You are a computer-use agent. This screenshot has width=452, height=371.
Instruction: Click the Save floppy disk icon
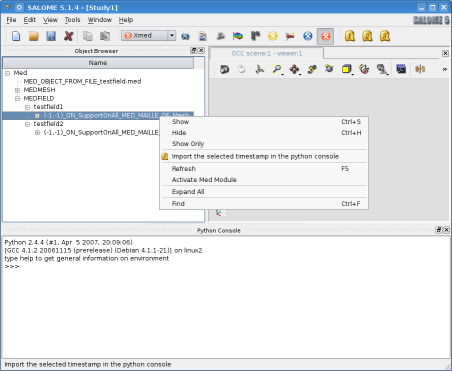(x=51, y=36)
